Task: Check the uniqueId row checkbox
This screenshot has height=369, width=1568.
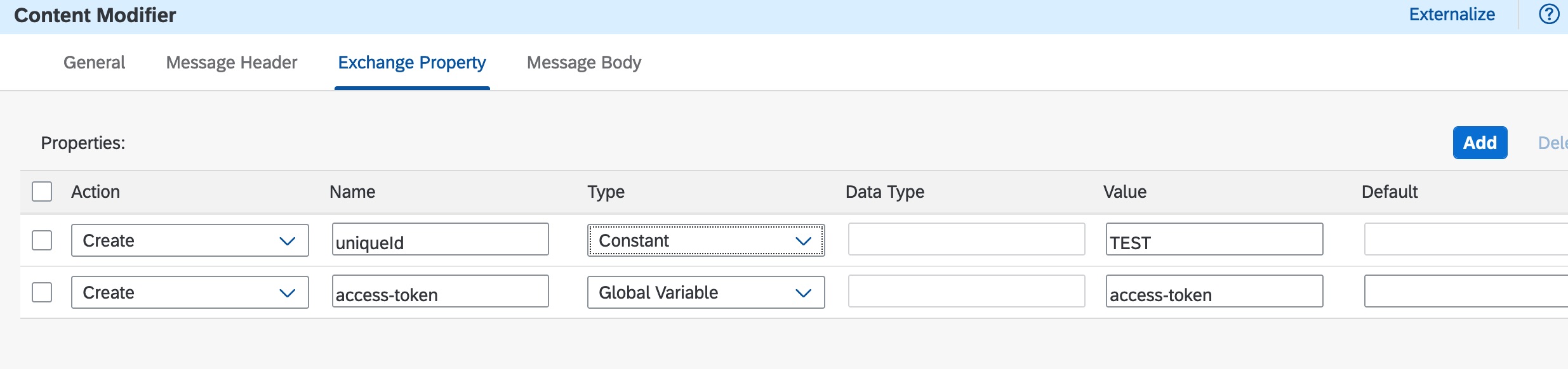Action: [x=42, y=240]
